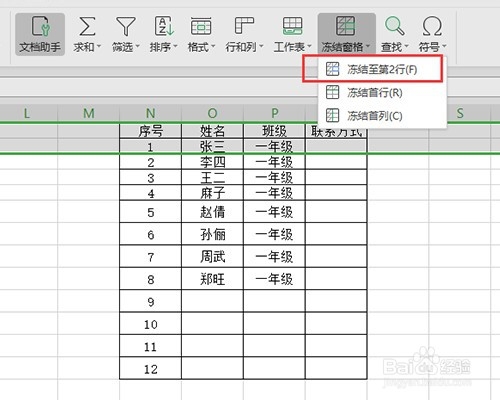Select the cell containing 赵倩
The image size is (500, 400).
[x=213, y=212]
